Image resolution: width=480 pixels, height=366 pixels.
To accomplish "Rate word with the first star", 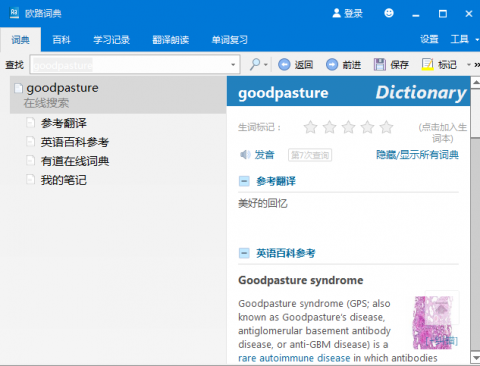I will tap(310, 127).
